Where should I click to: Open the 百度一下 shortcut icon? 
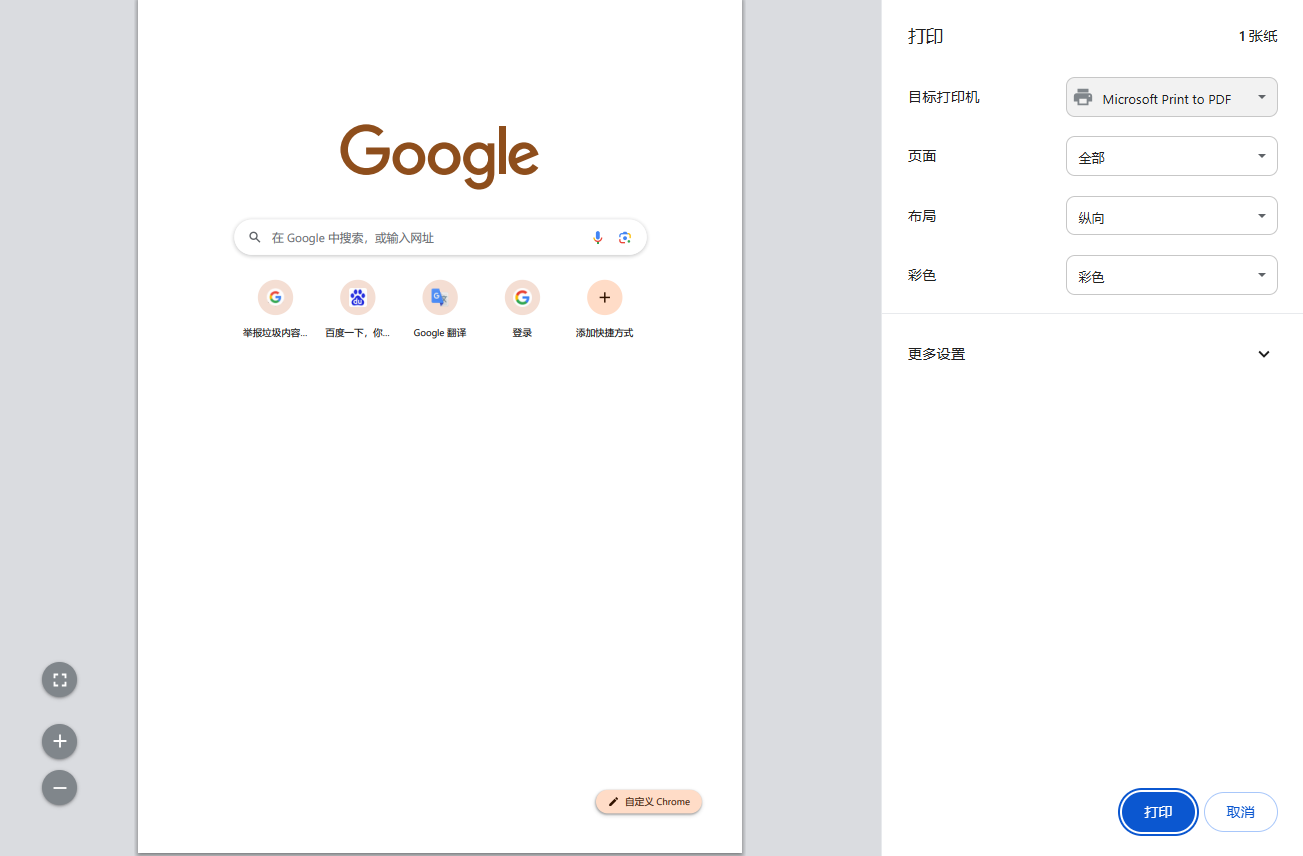(x=358, y=297)
